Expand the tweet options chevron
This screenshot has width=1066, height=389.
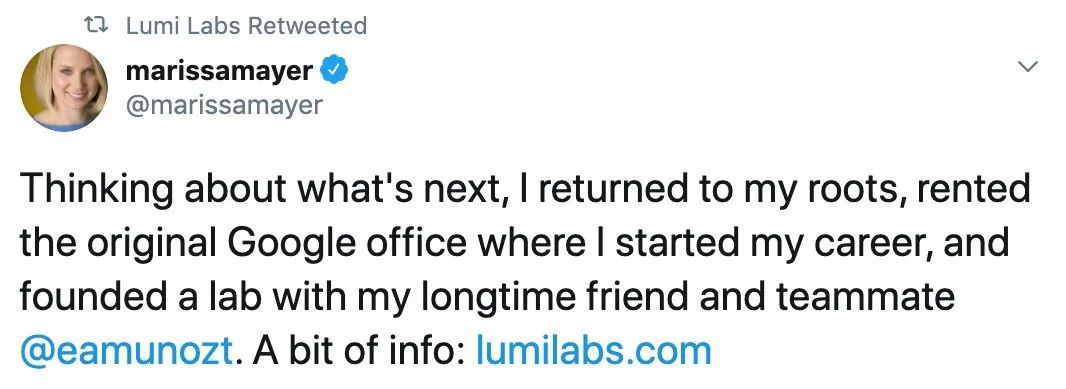pos(1030,67)
